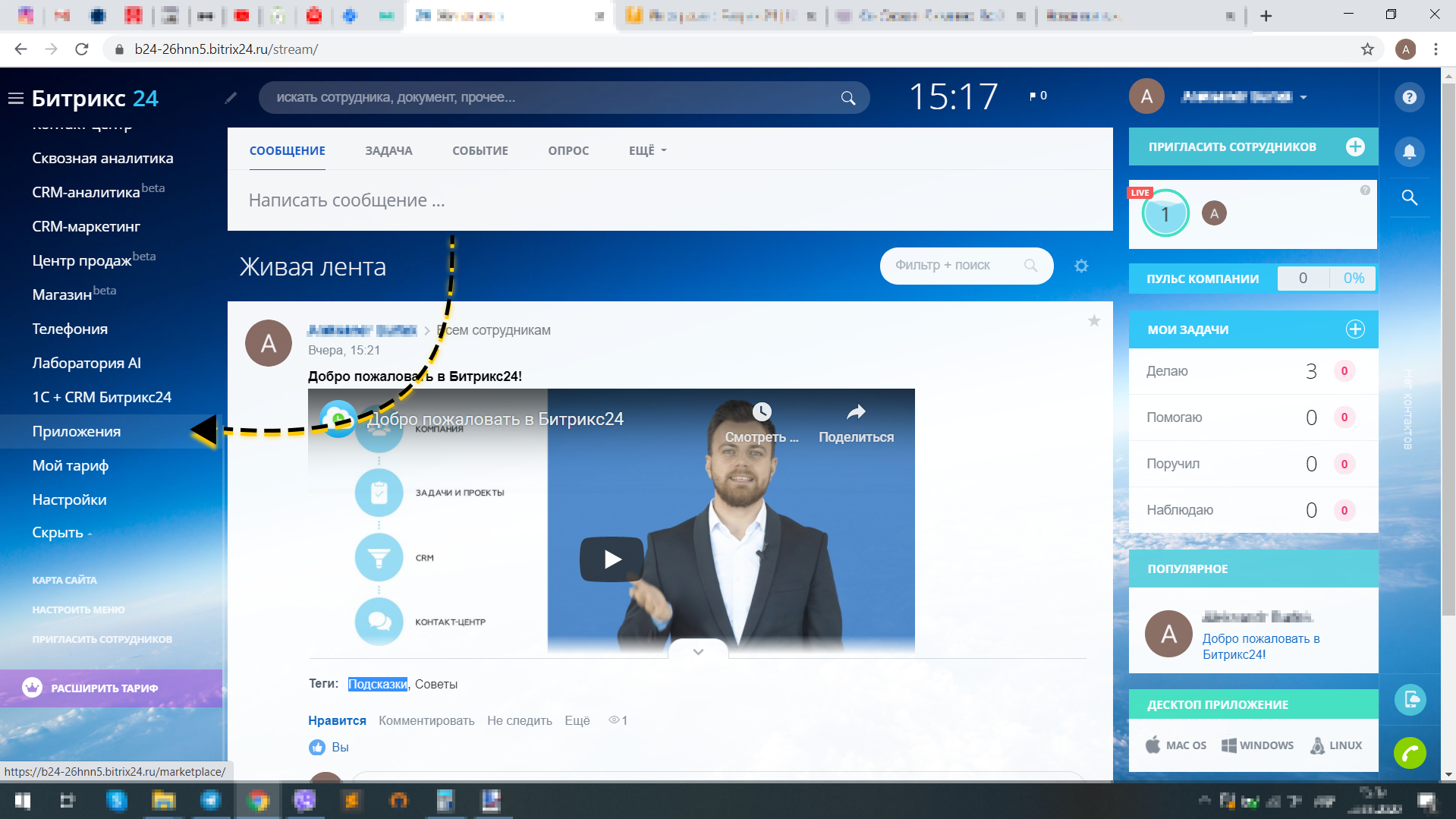Open the profile dropdown arrow at top right

[1303, 97]
